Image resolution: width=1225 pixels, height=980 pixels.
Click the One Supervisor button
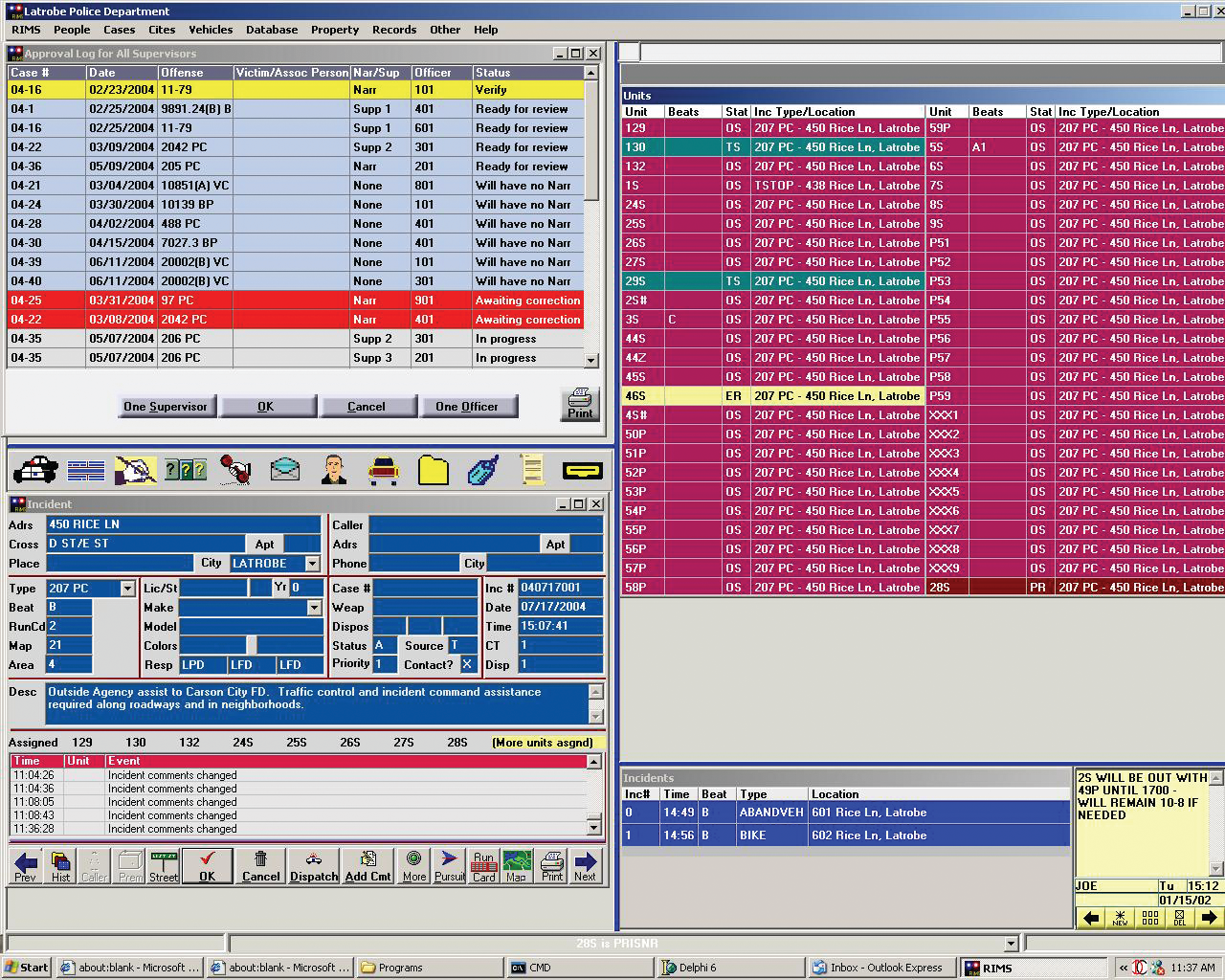click(x=166, y=406)
